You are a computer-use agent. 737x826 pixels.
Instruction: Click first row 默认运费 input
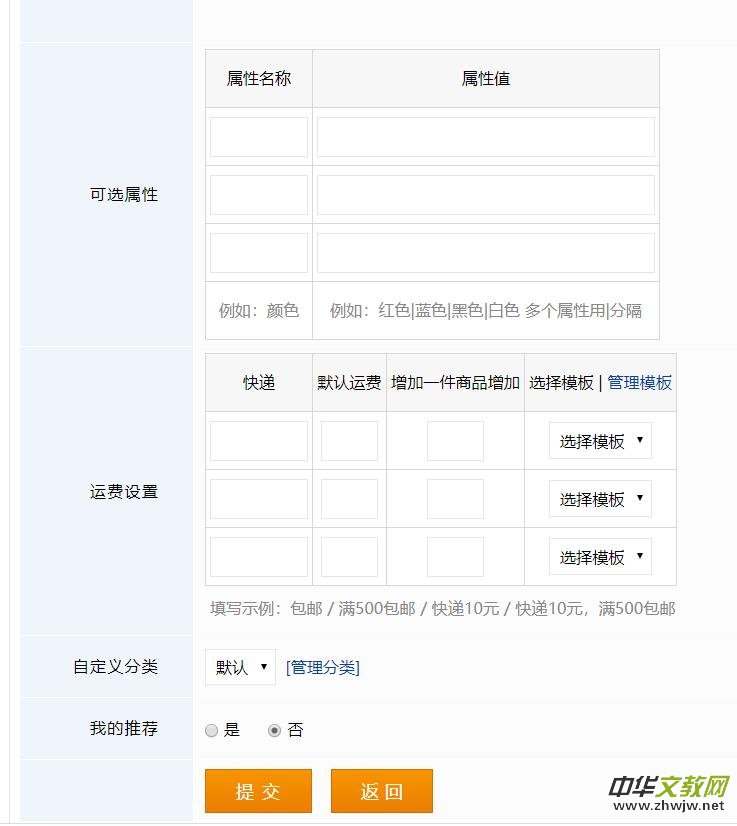click(349, 441)
